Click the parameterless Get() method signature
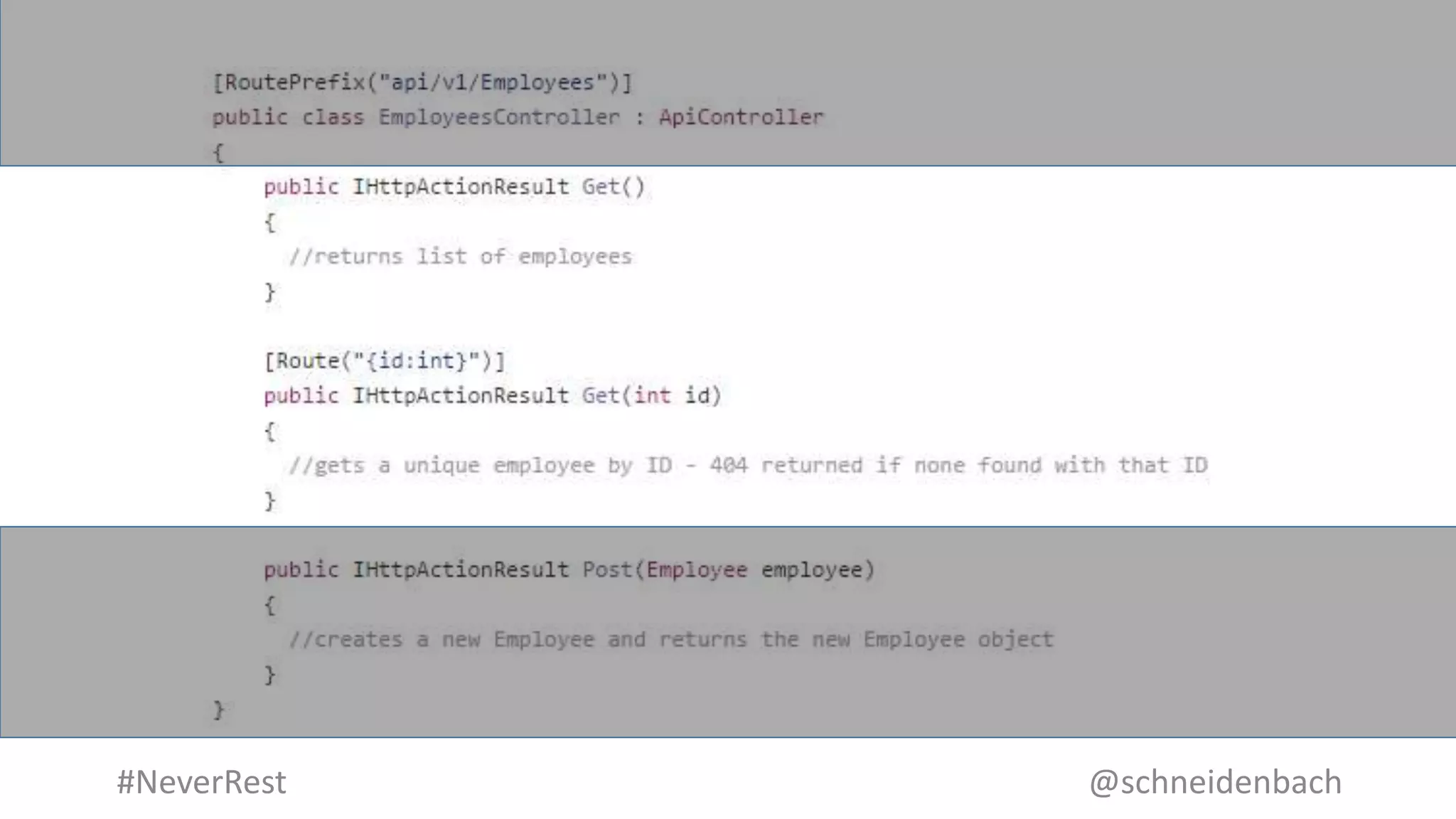 point(454,187)
